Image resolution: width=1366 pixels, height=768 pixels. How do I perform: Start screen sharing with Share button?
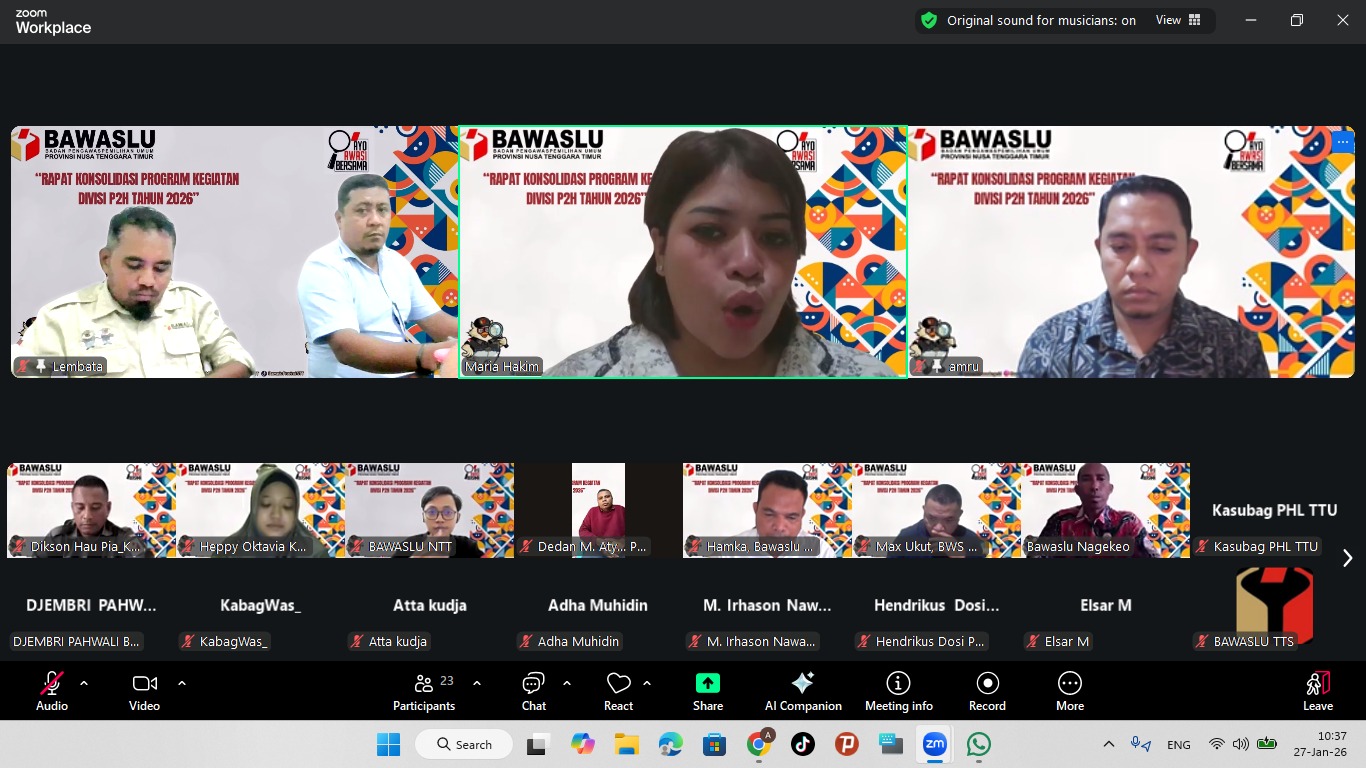pos(708,690)
